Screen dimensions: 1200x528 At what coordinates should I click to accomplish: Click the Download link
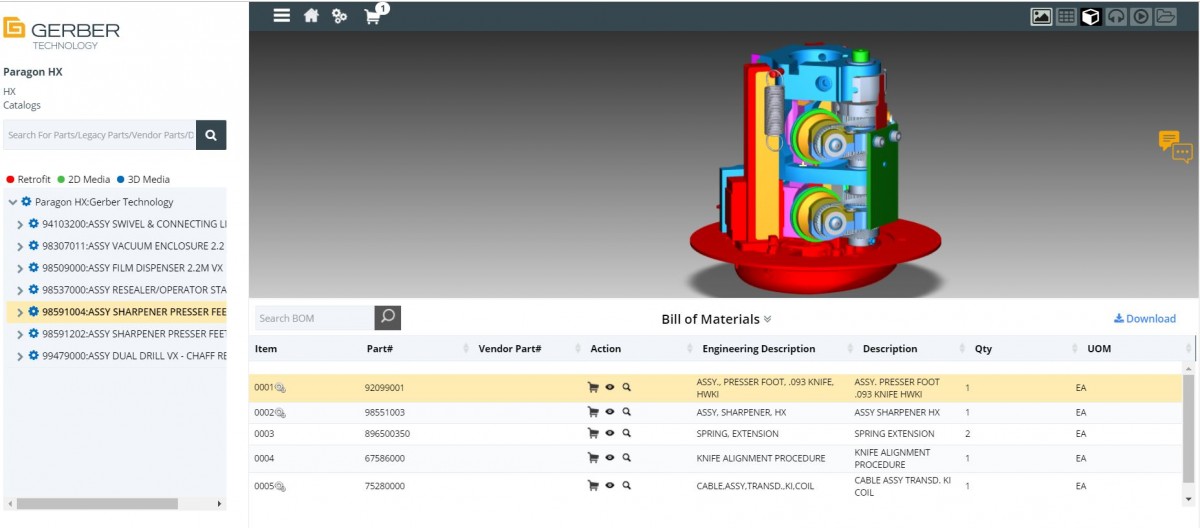click(1145, 319)
